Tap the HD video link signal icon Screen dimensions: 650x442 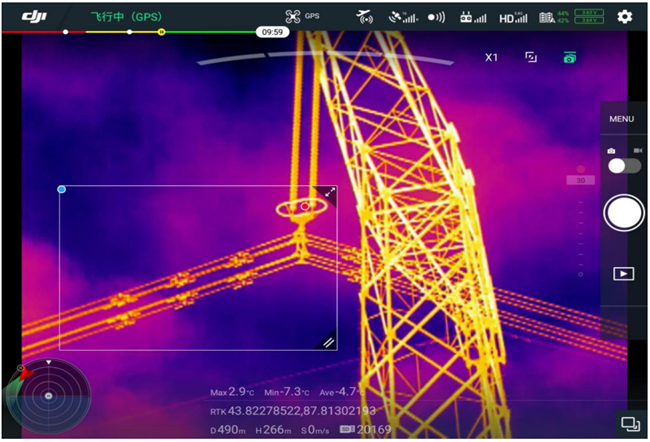(512, 17)
